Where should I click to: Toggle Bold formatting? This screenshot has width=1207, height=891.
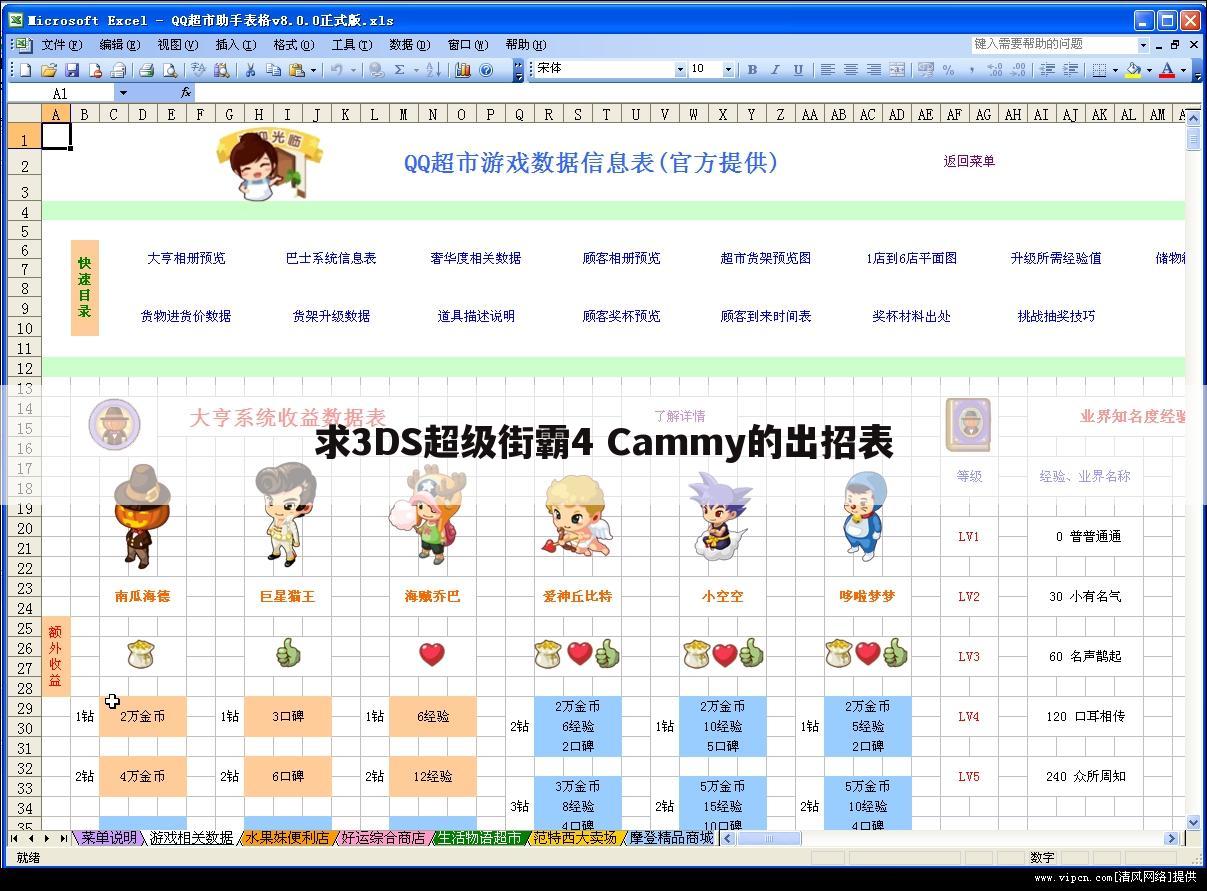coord(752,70)
